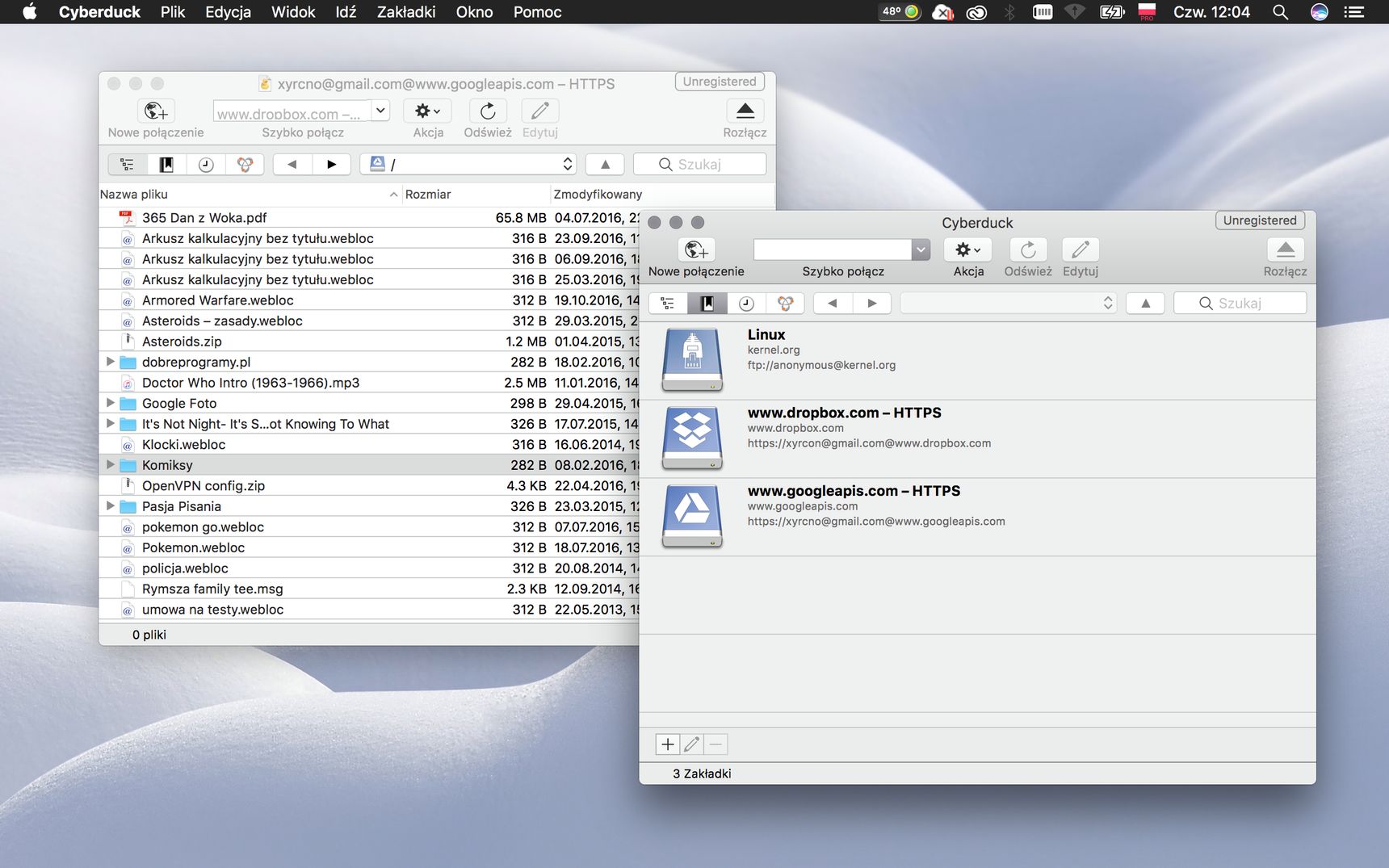The height and width of the screenshot is (868, 1389).
Task: Click Odśwież refresh icon in front window
Action: point(1028,249)
